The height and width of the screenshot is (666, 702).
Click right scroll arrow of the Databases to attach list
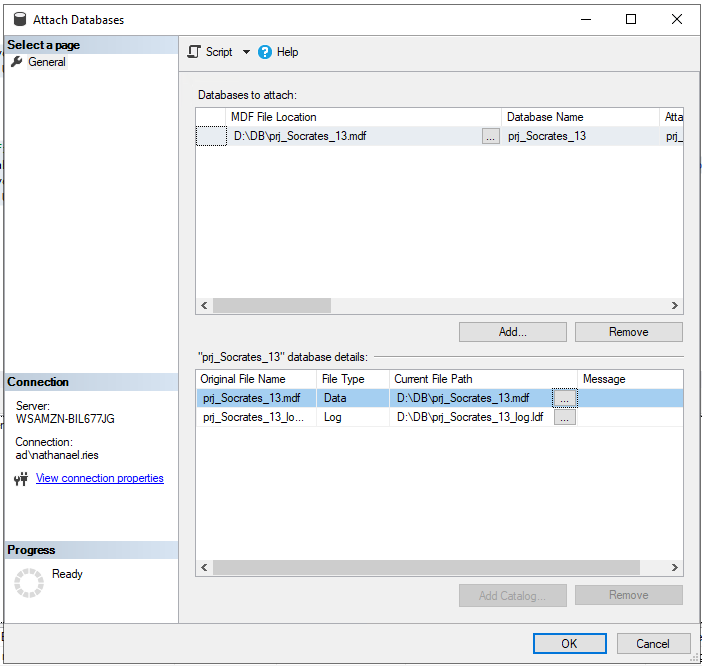[x=675, y=306]
